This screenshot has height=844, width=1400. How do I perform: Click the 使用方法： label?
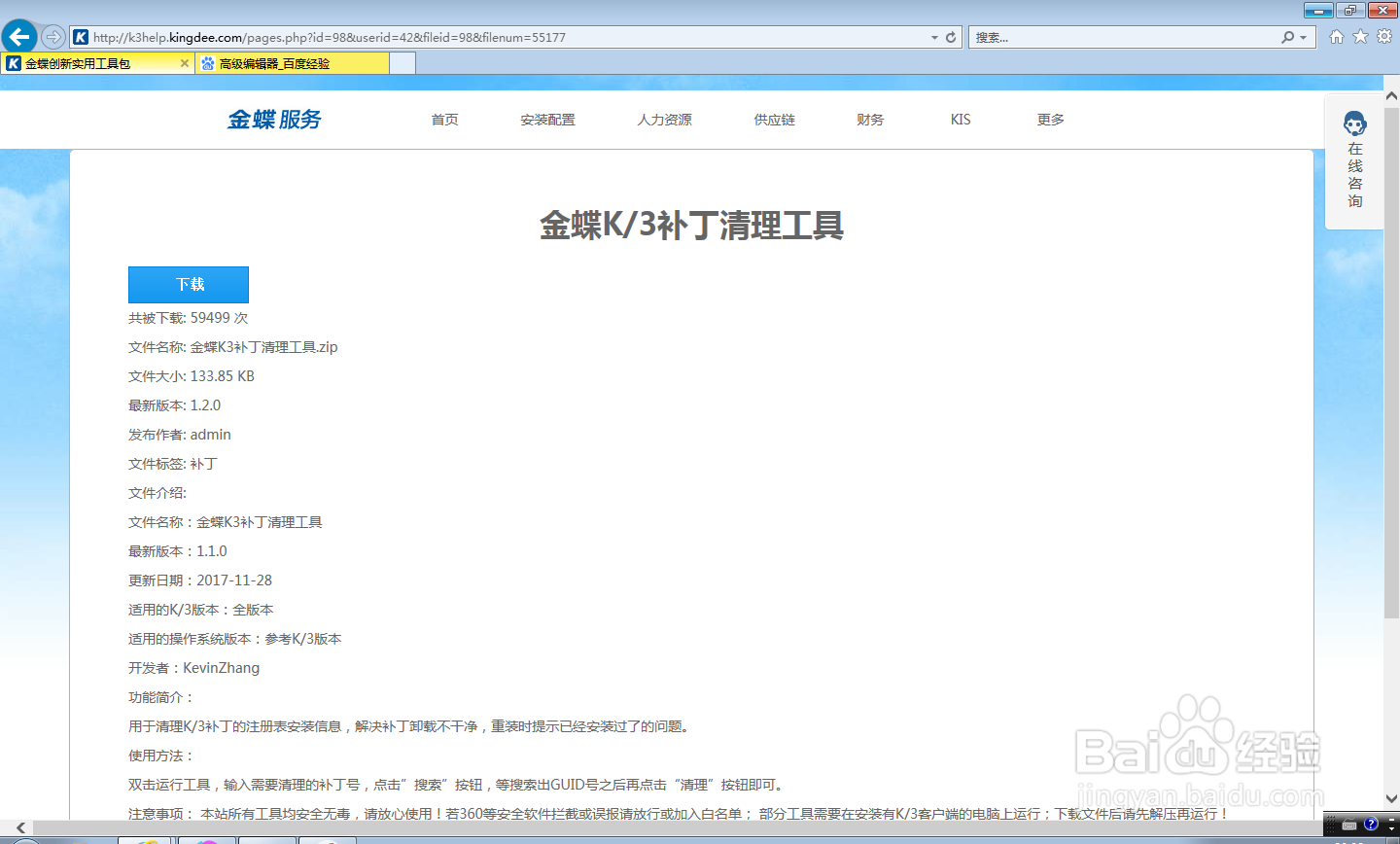161,756
